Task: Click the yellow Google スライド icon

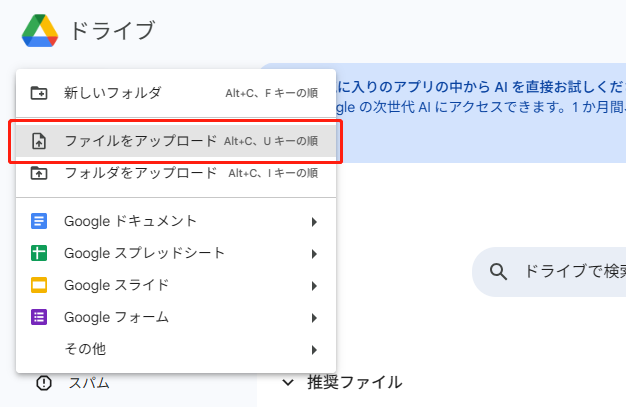Action: 40,285
